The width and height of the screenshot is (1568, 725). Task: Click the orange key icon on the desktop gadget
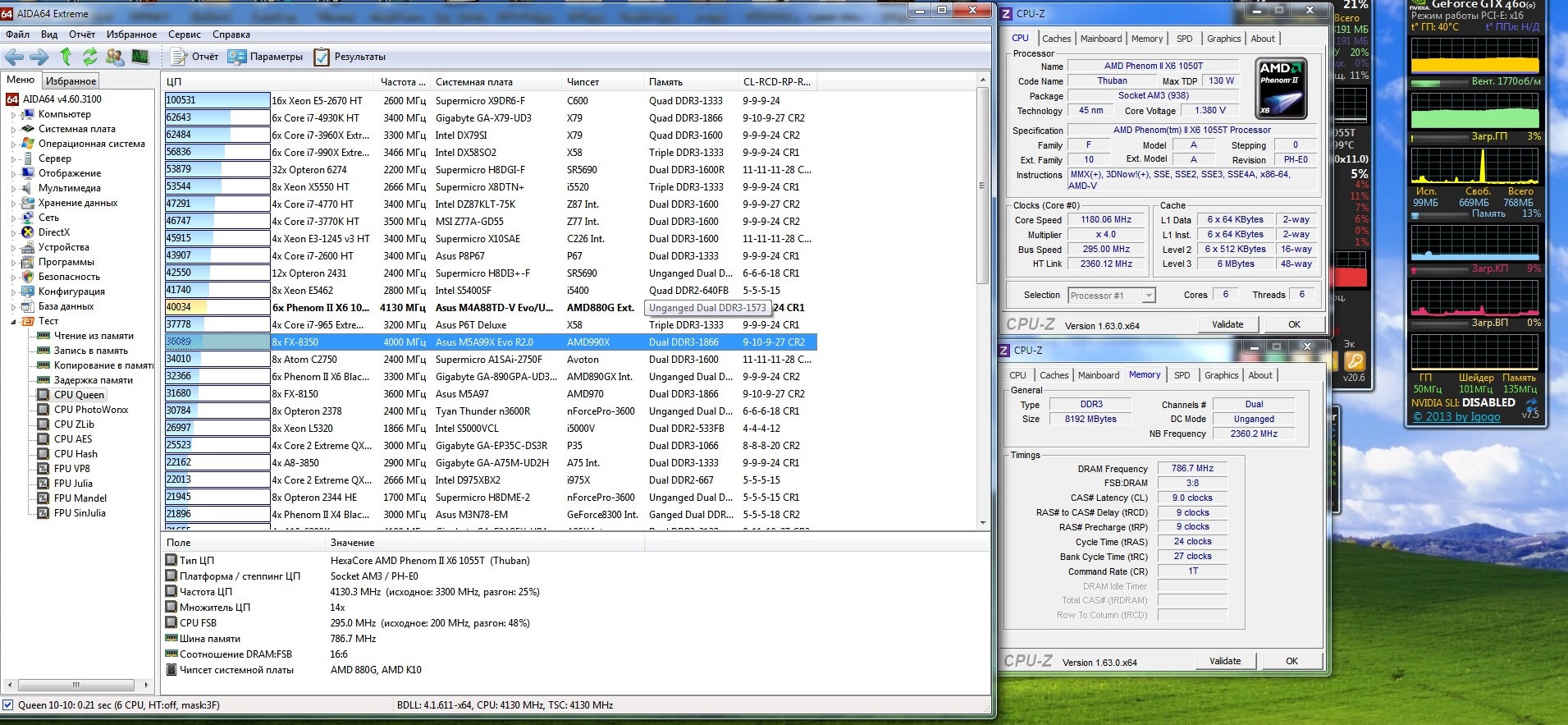1354,360
